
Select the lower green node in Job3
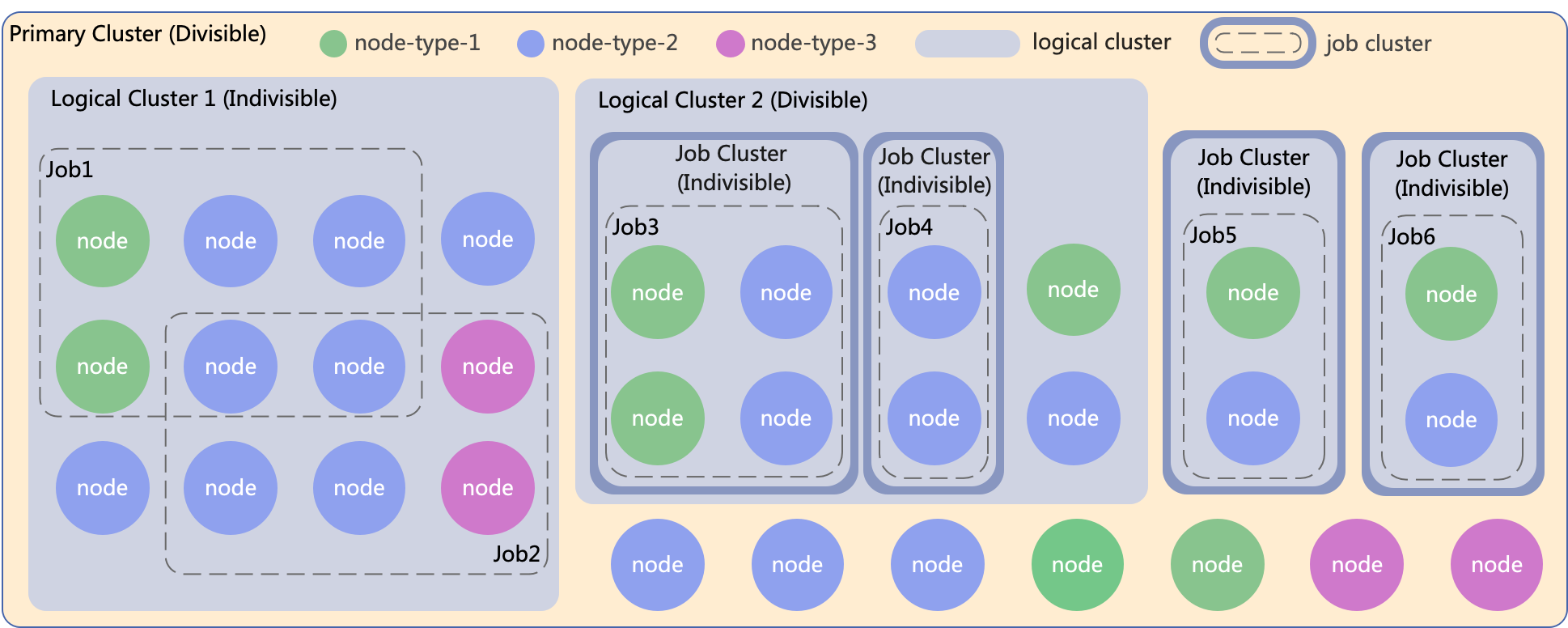[x=658, y=418]
